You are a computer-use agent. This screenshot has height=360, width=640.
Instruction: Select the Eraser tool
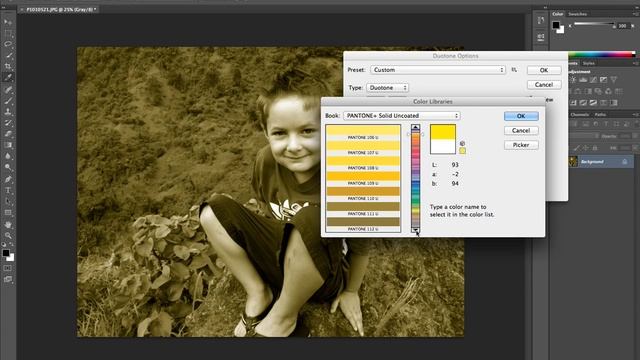8,133
